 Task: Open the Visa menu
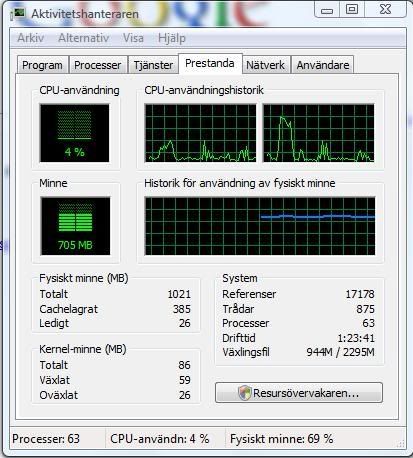pyautogui.click(x=133, y=38)
